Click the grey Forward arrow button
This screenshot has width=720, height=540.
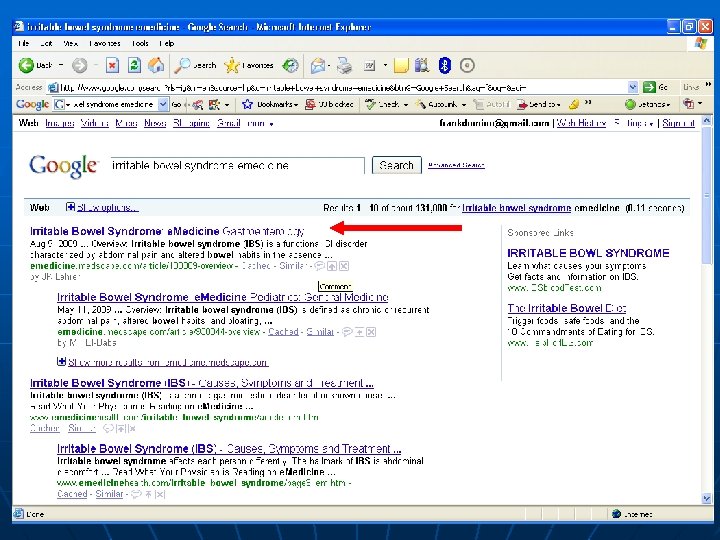point(79,66)
